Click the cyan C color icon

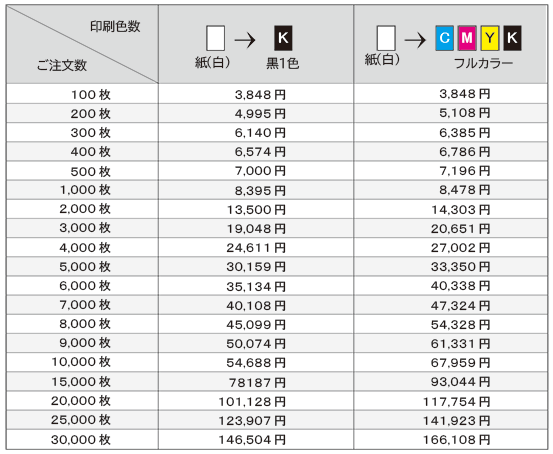pos(444,38)
